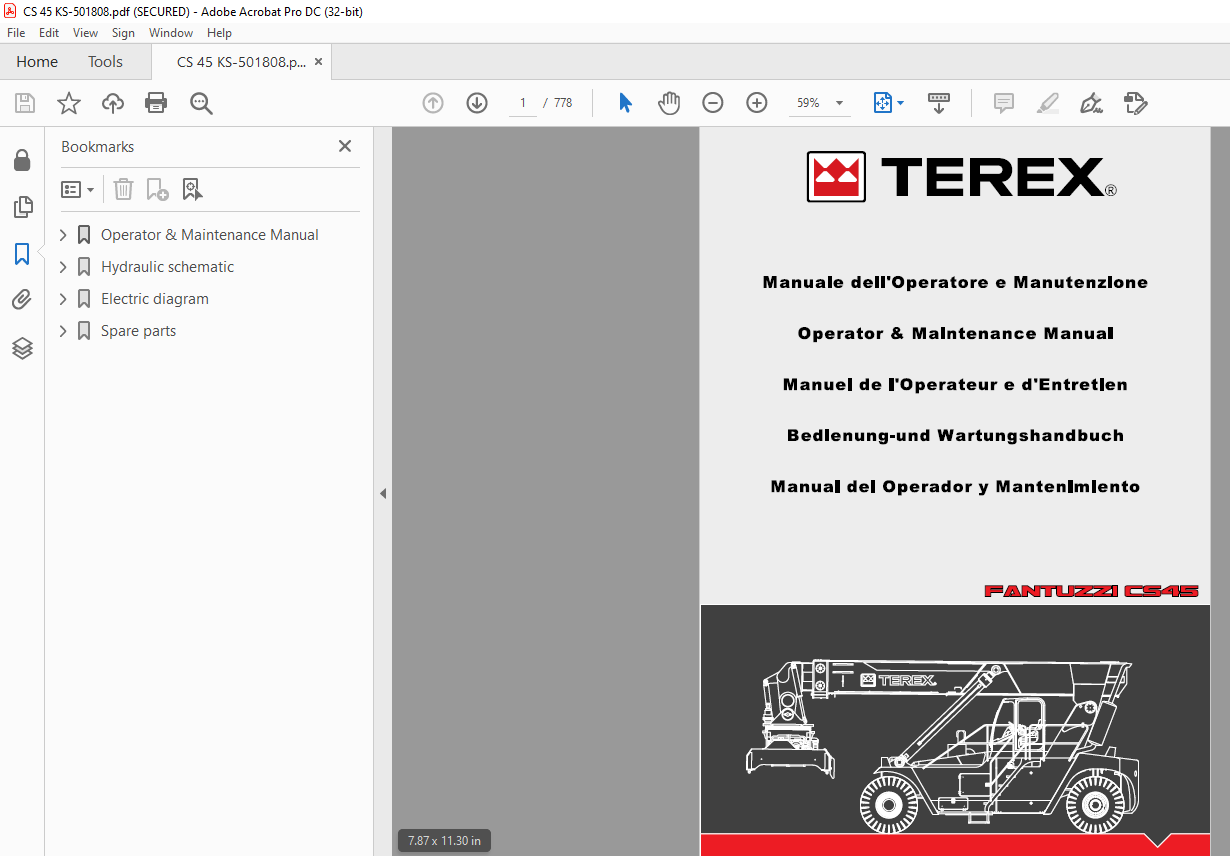Show the page thumbnails panel
The image size is (1230, 856).
pyautogui.click(x=22, y=207)
